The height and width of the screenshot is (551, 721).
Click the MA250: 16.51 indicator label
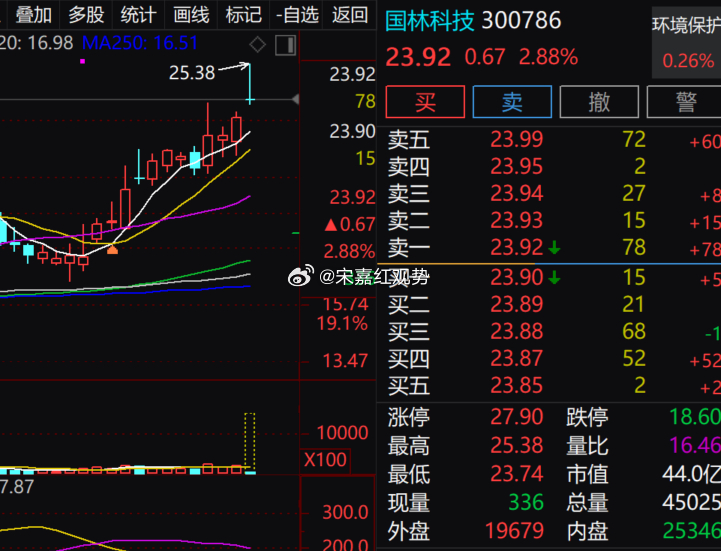point(140,43)
